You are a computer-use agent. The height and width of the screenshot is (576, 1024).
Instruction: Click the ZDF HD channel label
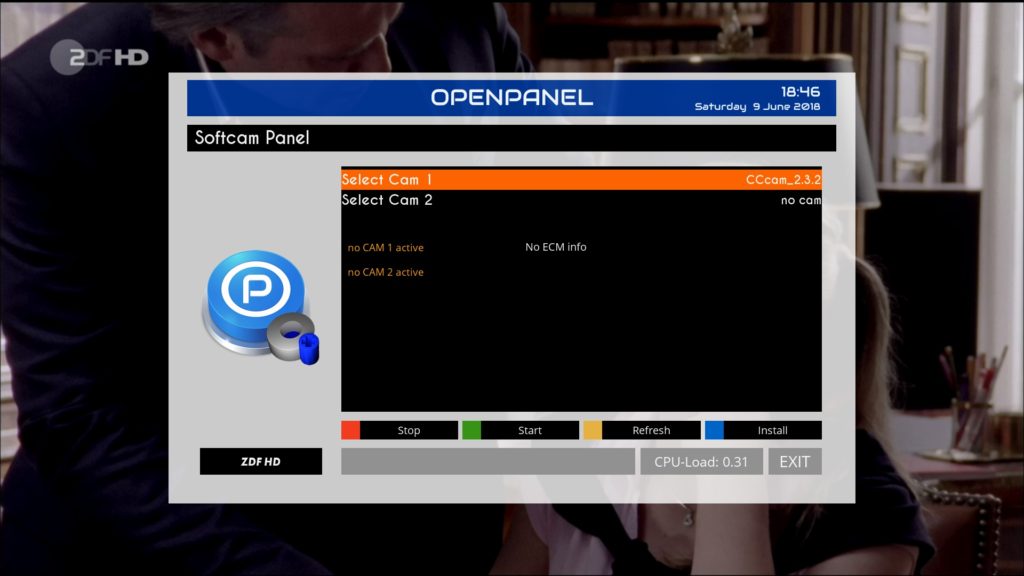coord(261,462)
